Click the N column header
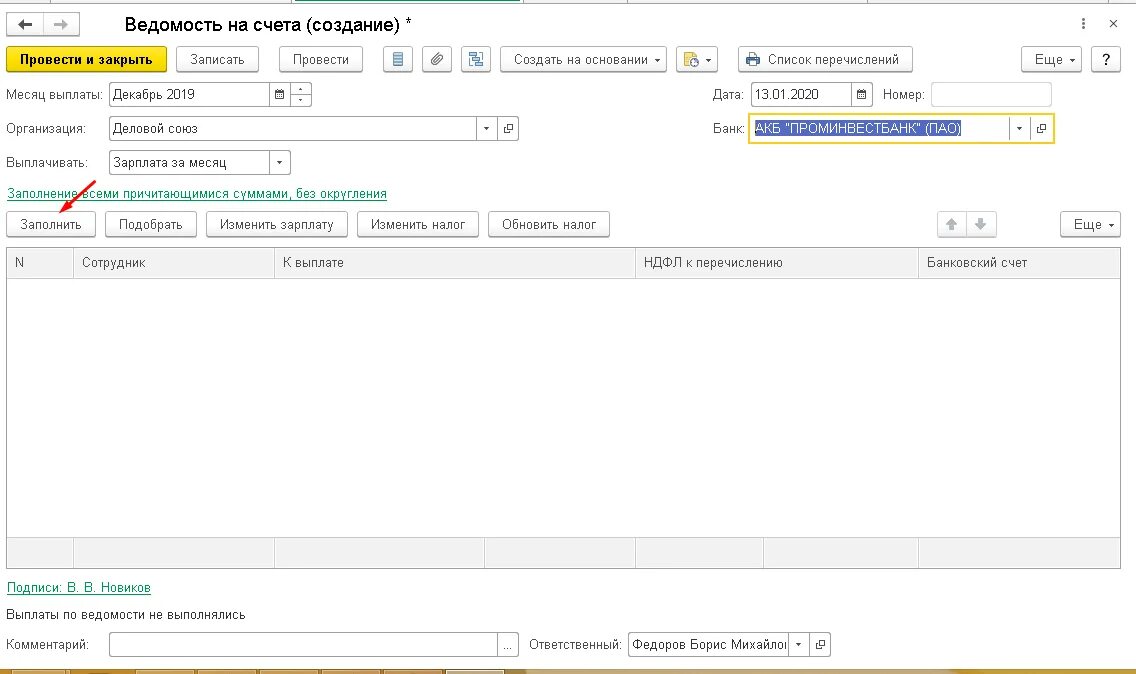 [40, 263]
